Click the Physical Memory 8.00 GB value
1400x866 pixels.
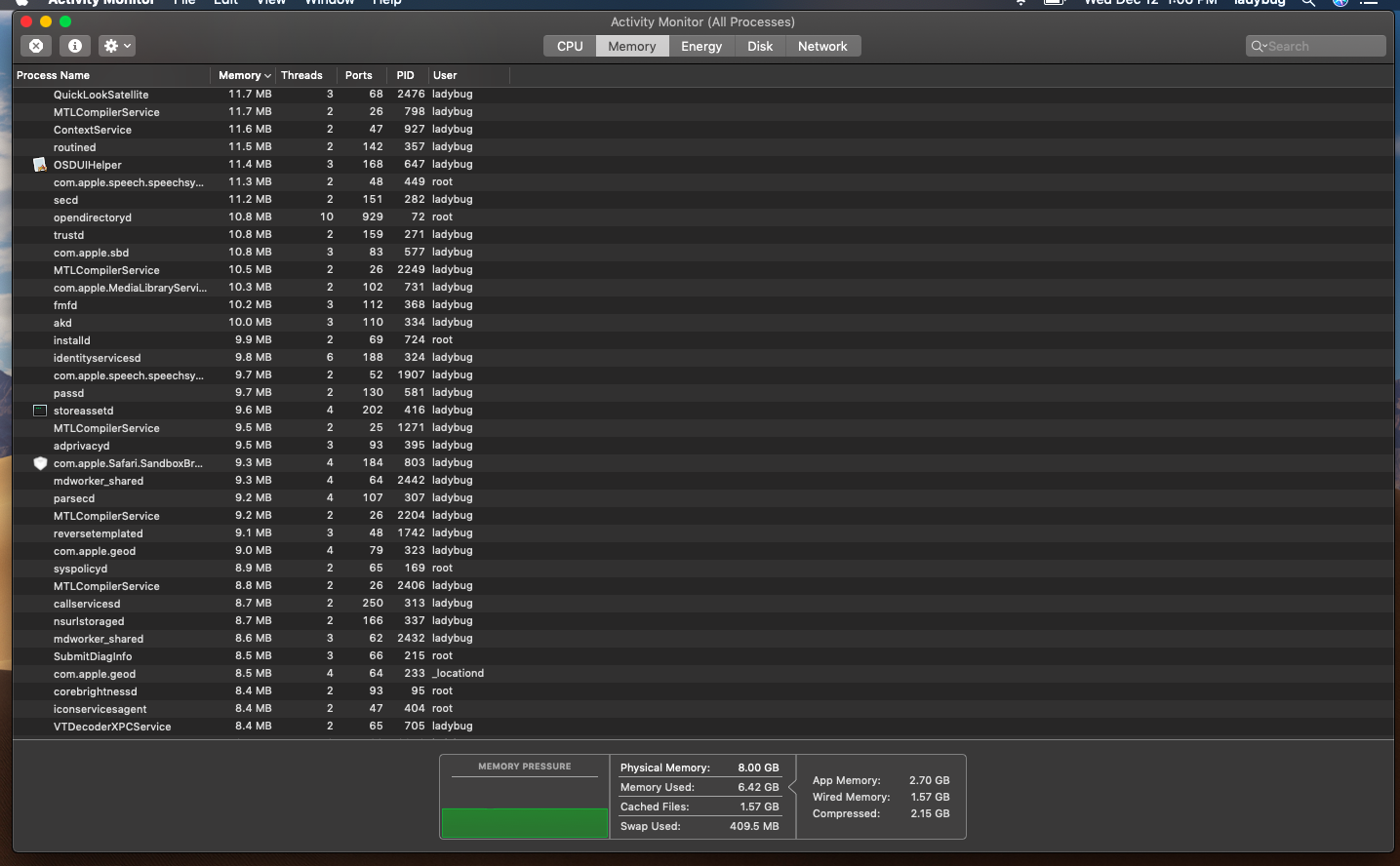click(x=758, y=768)
